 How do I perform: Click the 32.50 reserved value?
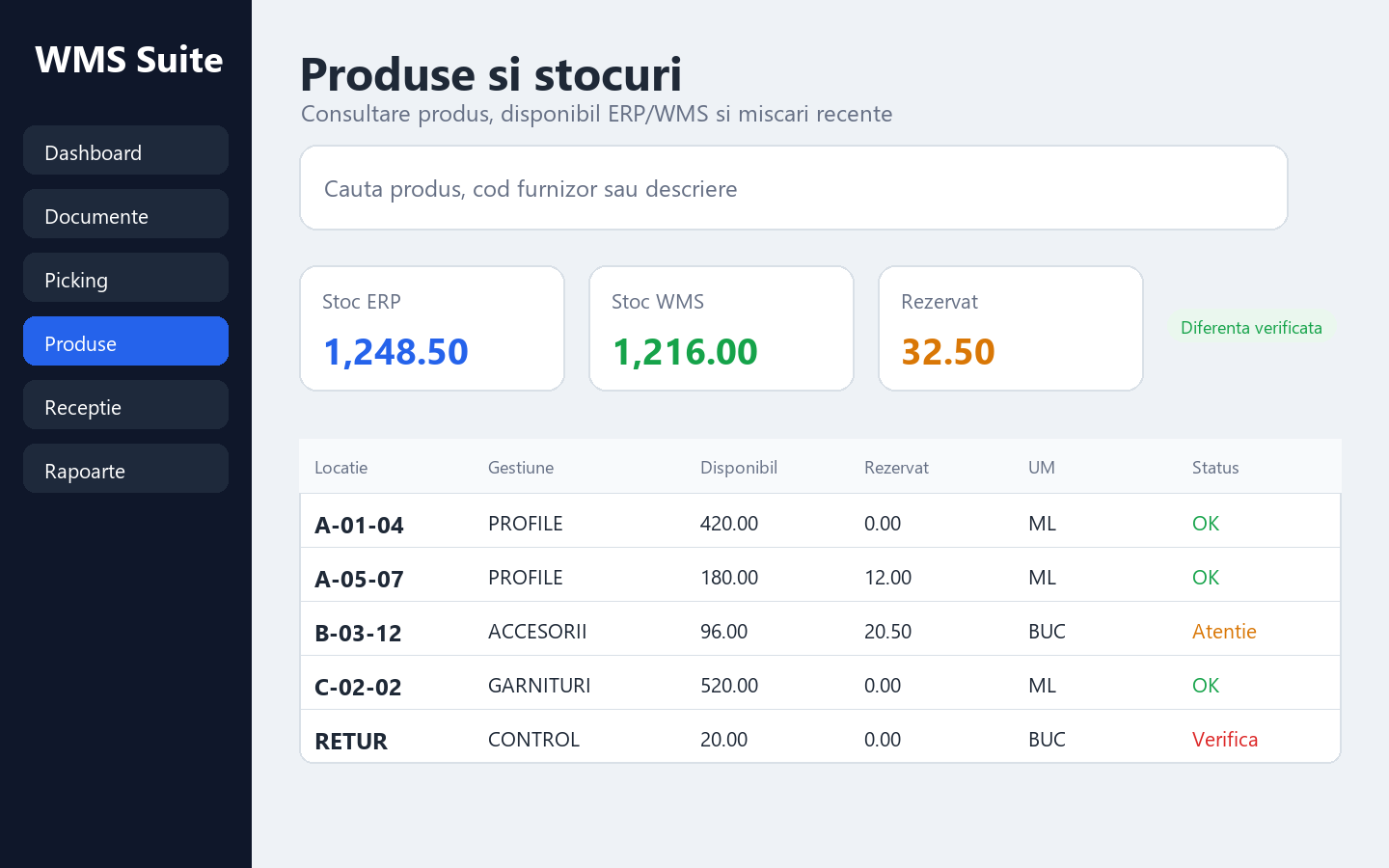948,352
